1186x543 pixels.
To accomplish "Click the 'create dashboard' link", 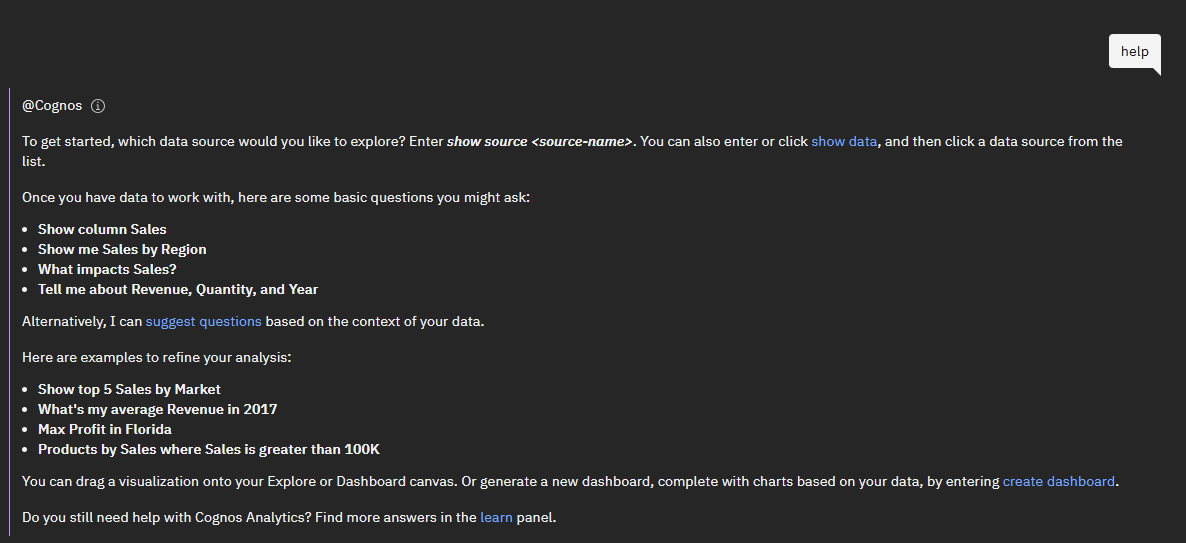I will tap(1058, 482).
